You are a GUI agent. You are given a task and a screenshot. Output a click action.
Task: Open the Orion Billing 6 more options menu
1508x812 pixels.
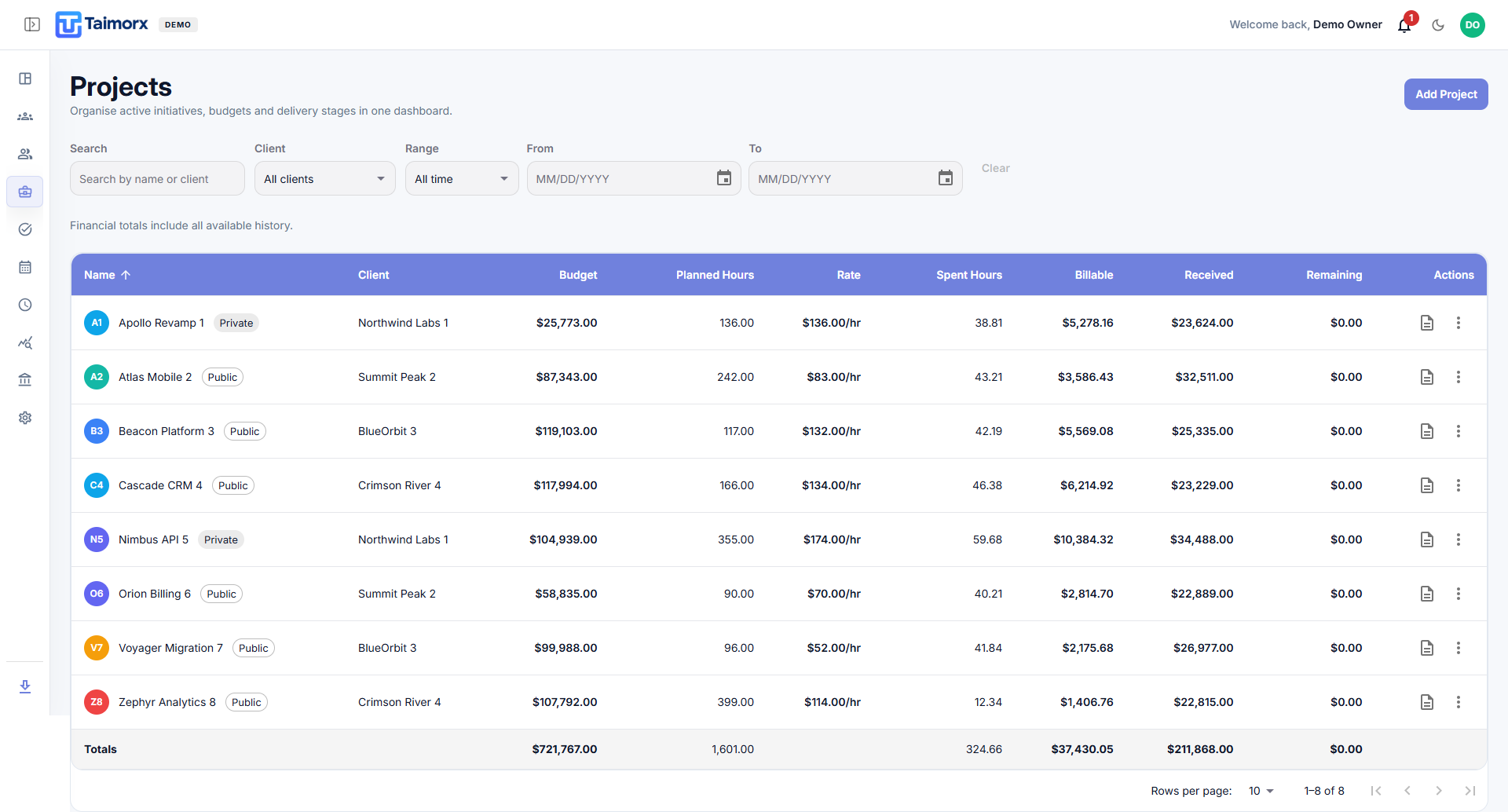(x=1459, y=594)
